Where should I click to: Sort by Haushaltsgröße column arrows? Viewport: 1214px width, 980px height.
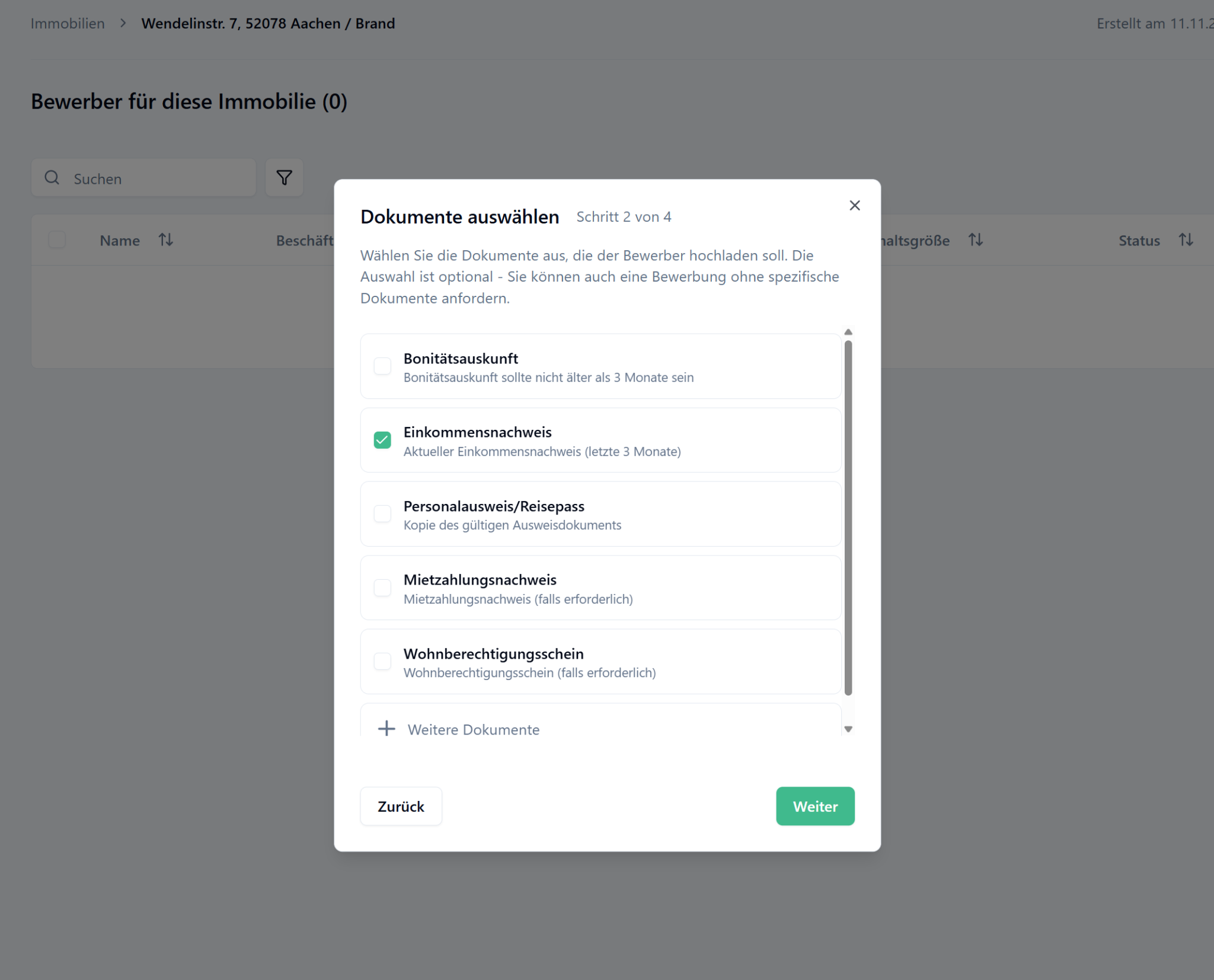[975, 240]
